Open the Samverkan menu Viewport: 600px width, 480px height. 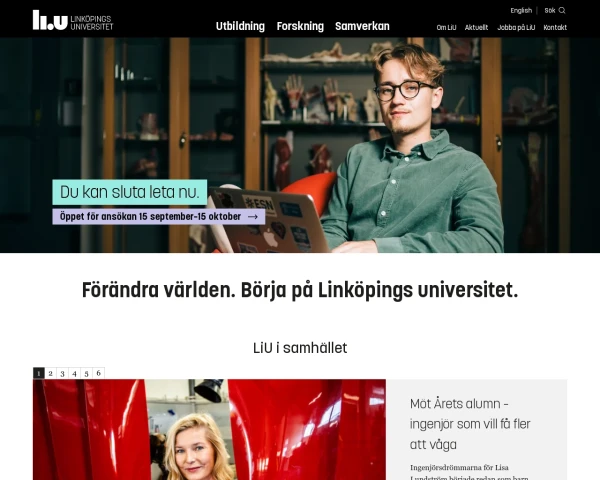(362, 26)
